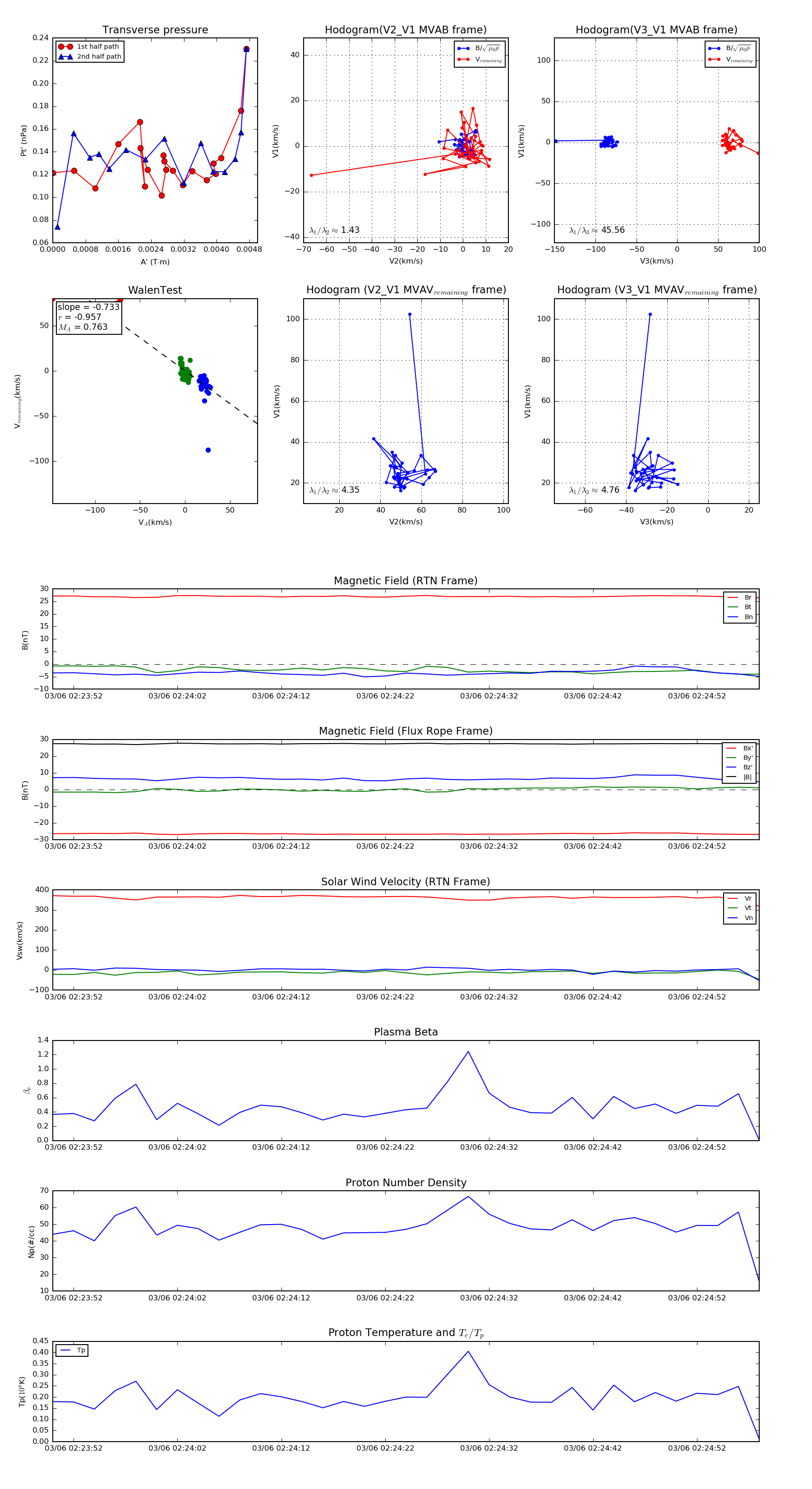
Task: Click the 'Vt' legend entry
Action: [740, 908]
